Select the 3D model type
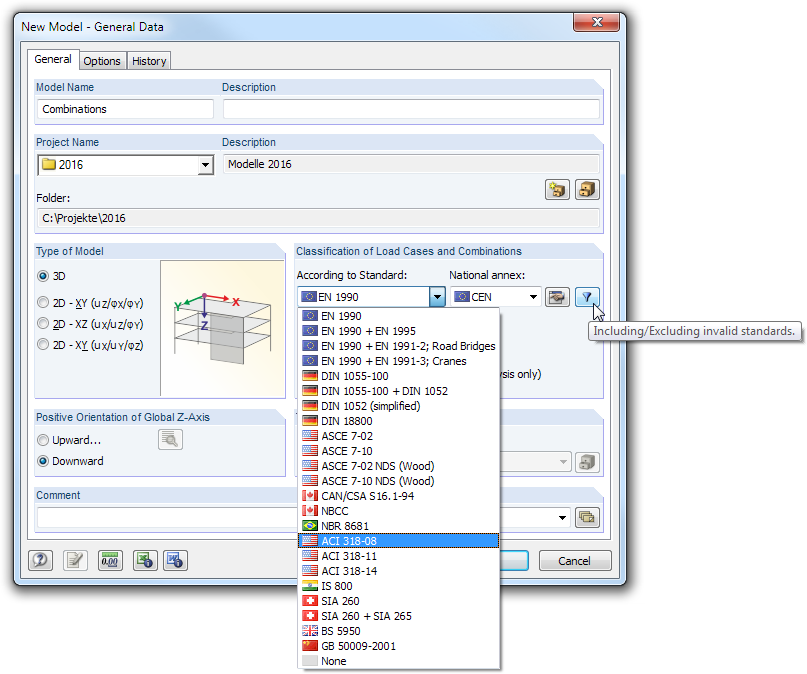 (42, 276)
